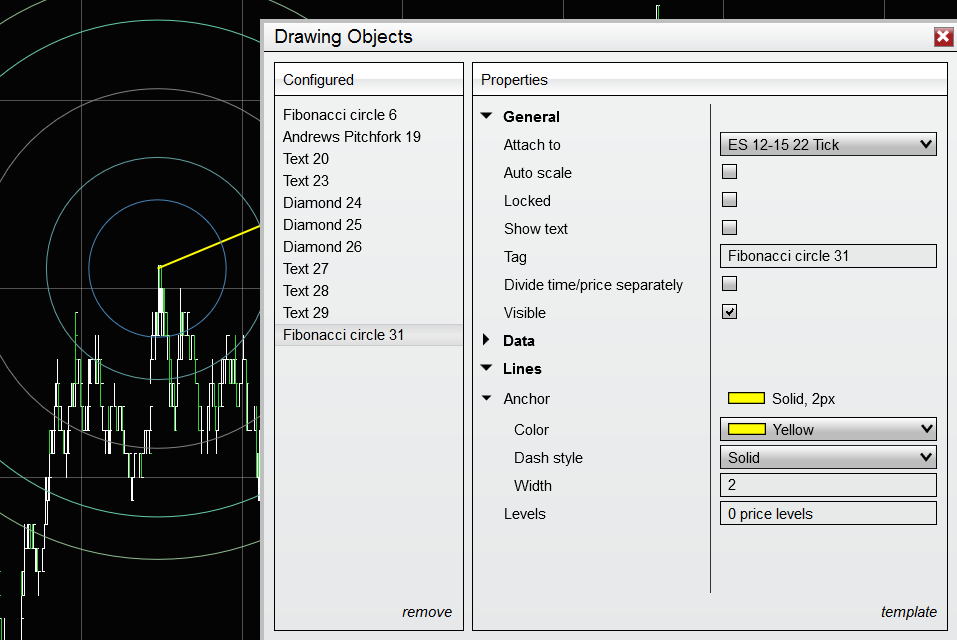Collapse the Lines properties section
Screen dimensions: 957x640
pyautogui.click(x=487, y=369)
